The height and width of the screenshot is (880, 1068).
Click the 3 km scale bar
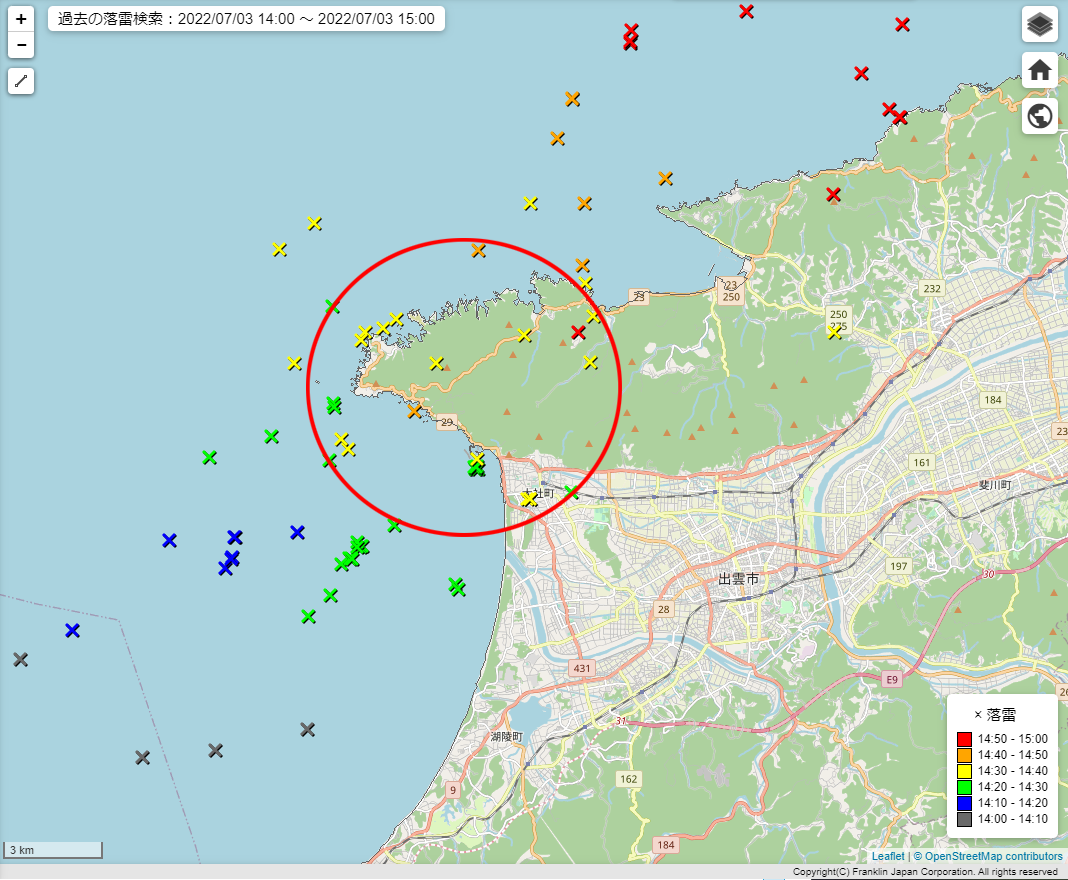coord(53,850)
